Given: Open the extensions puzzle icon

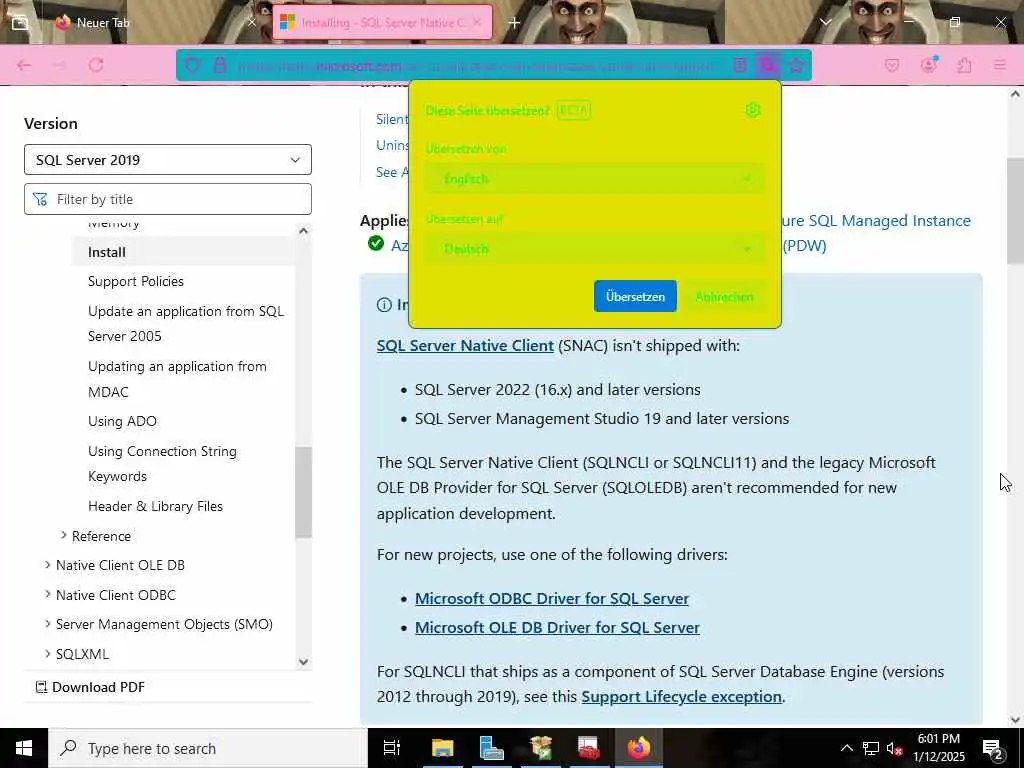Looking at the screenshot, I should (964, 65).
